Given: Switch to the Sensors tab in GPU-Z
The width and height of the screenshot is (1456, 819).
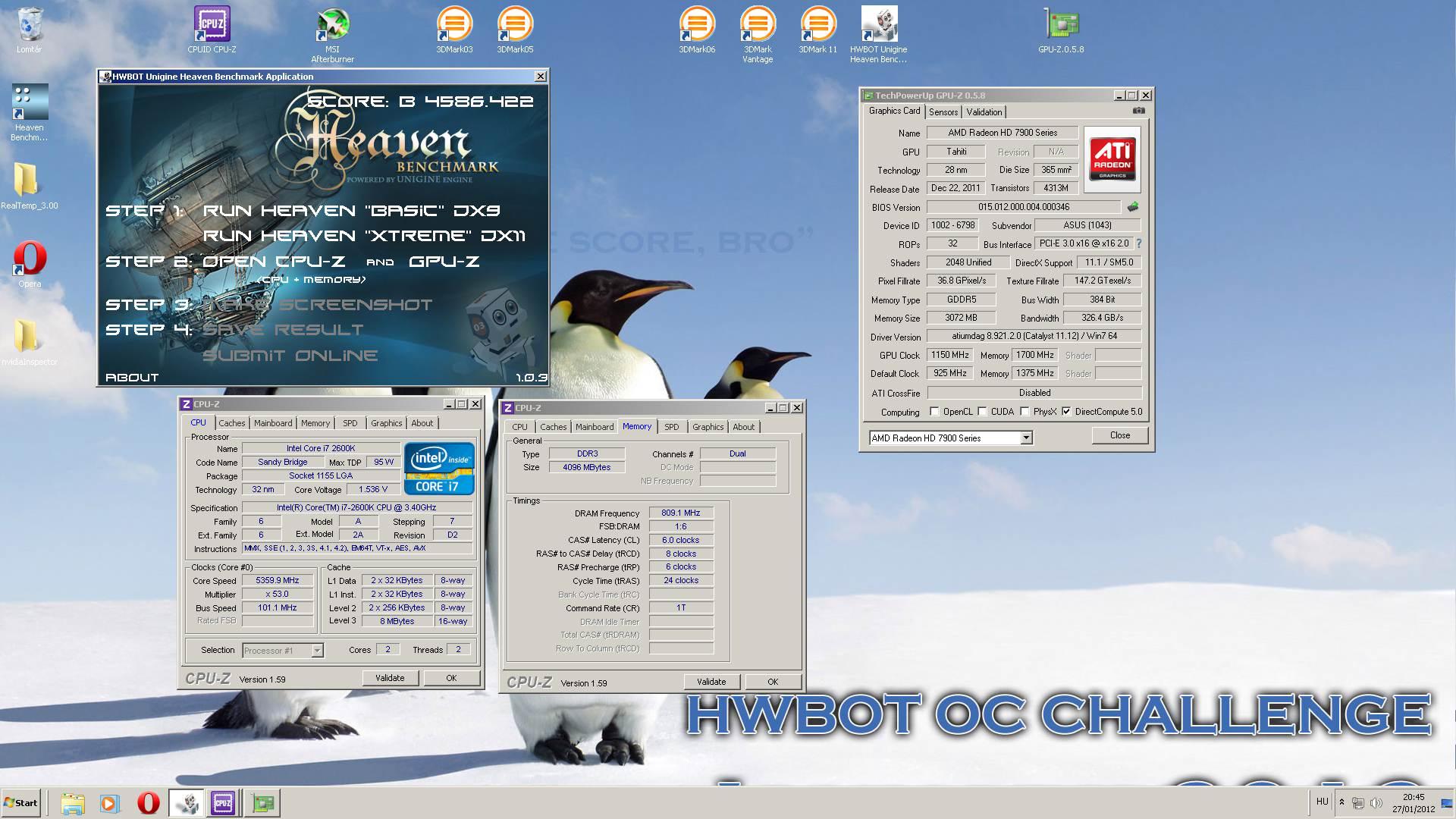Looking at the screenshot, I should tap(943, 112).
